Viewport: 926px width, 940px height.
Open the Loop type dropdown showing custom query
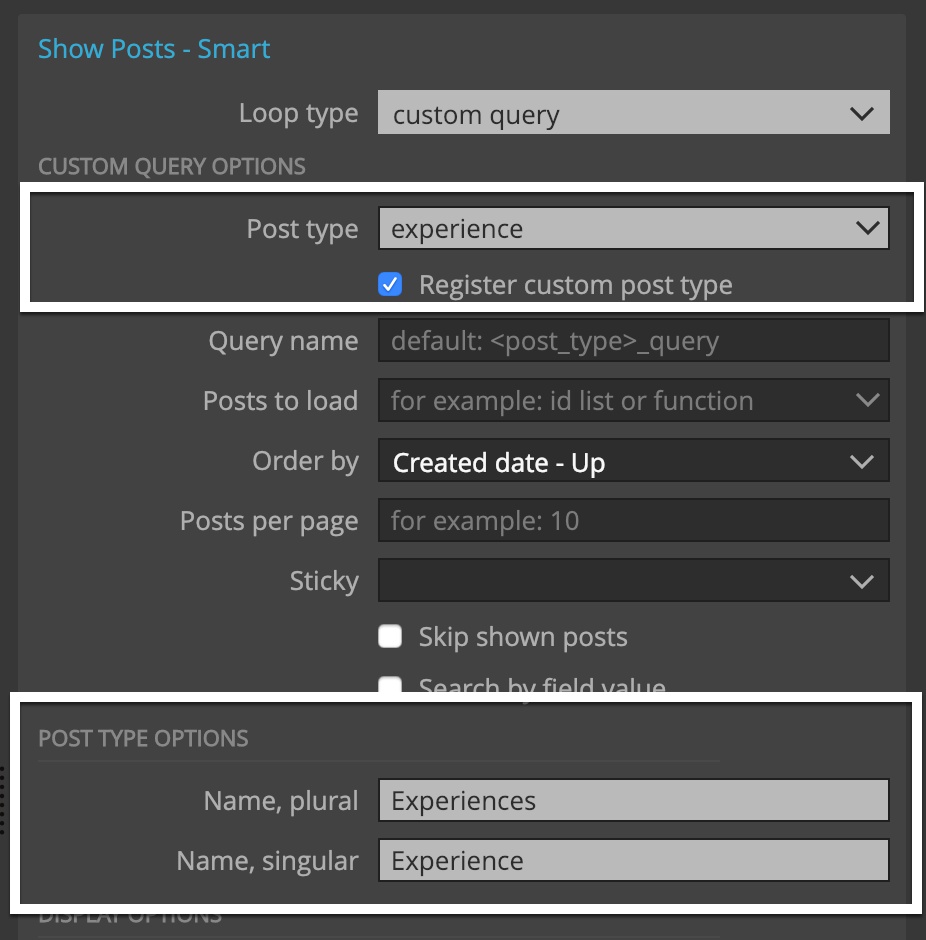pyautogui.click(x=634, y=113)
